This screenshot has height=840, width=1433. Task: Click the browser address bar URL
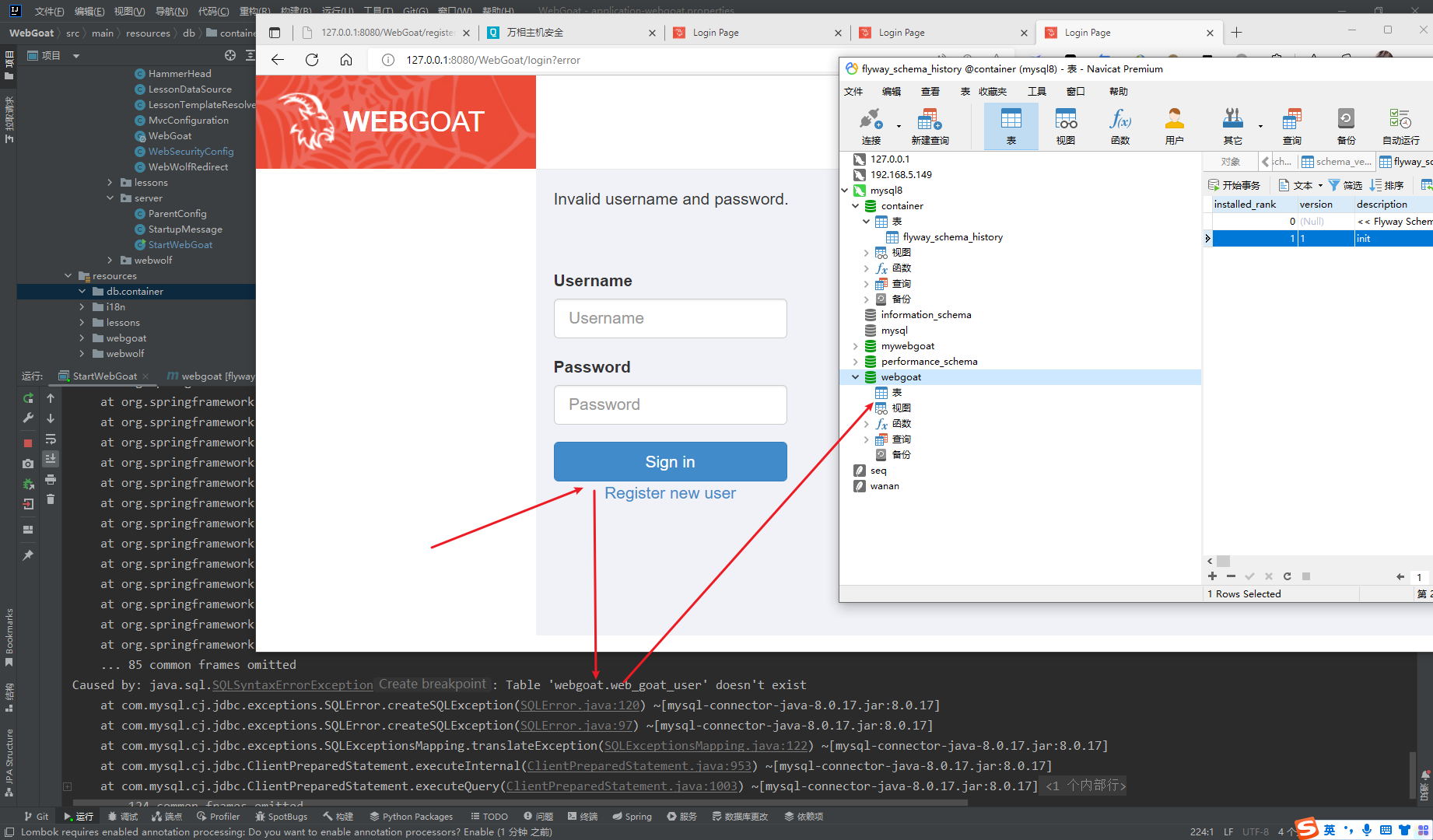click(493, 60)
